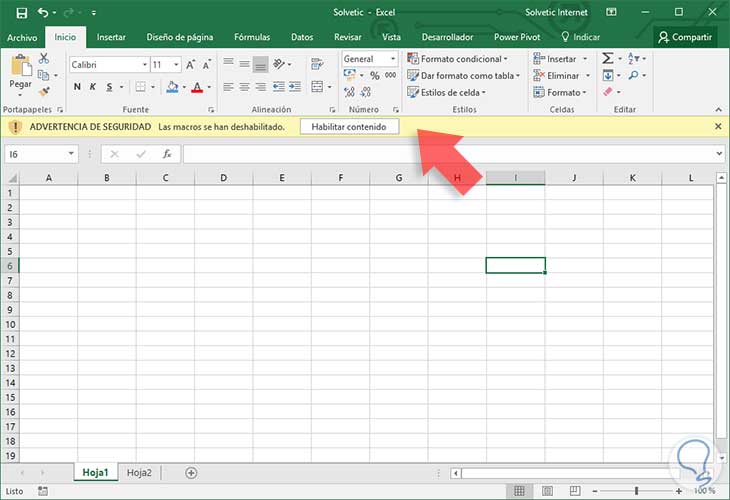
Task: Switch to the Datos tab
Action: coord(302,37)
